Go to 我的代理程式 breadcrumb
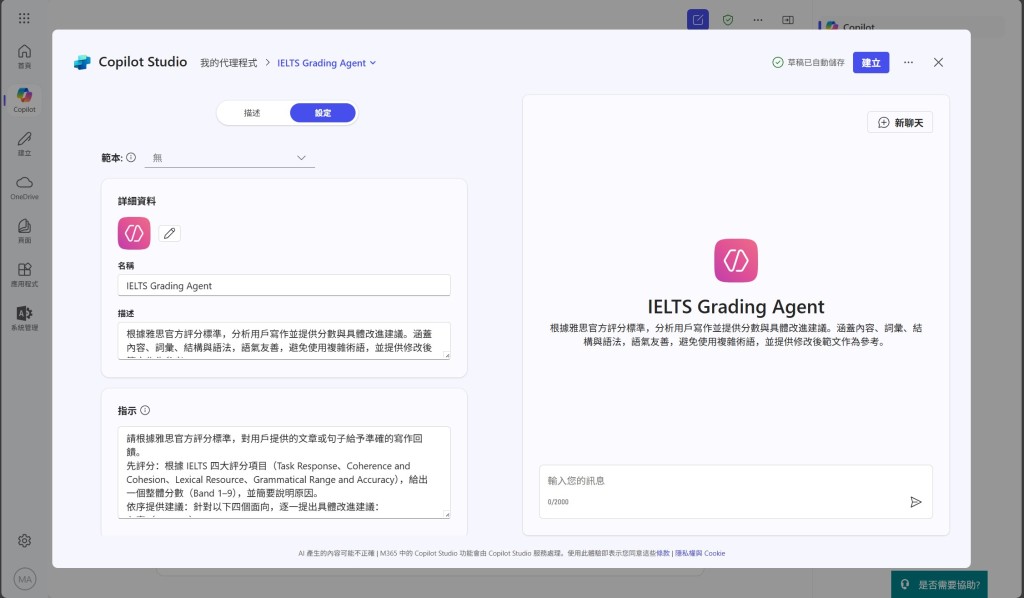The width and height of the screenshot is (1024, 598). (229, 63)
